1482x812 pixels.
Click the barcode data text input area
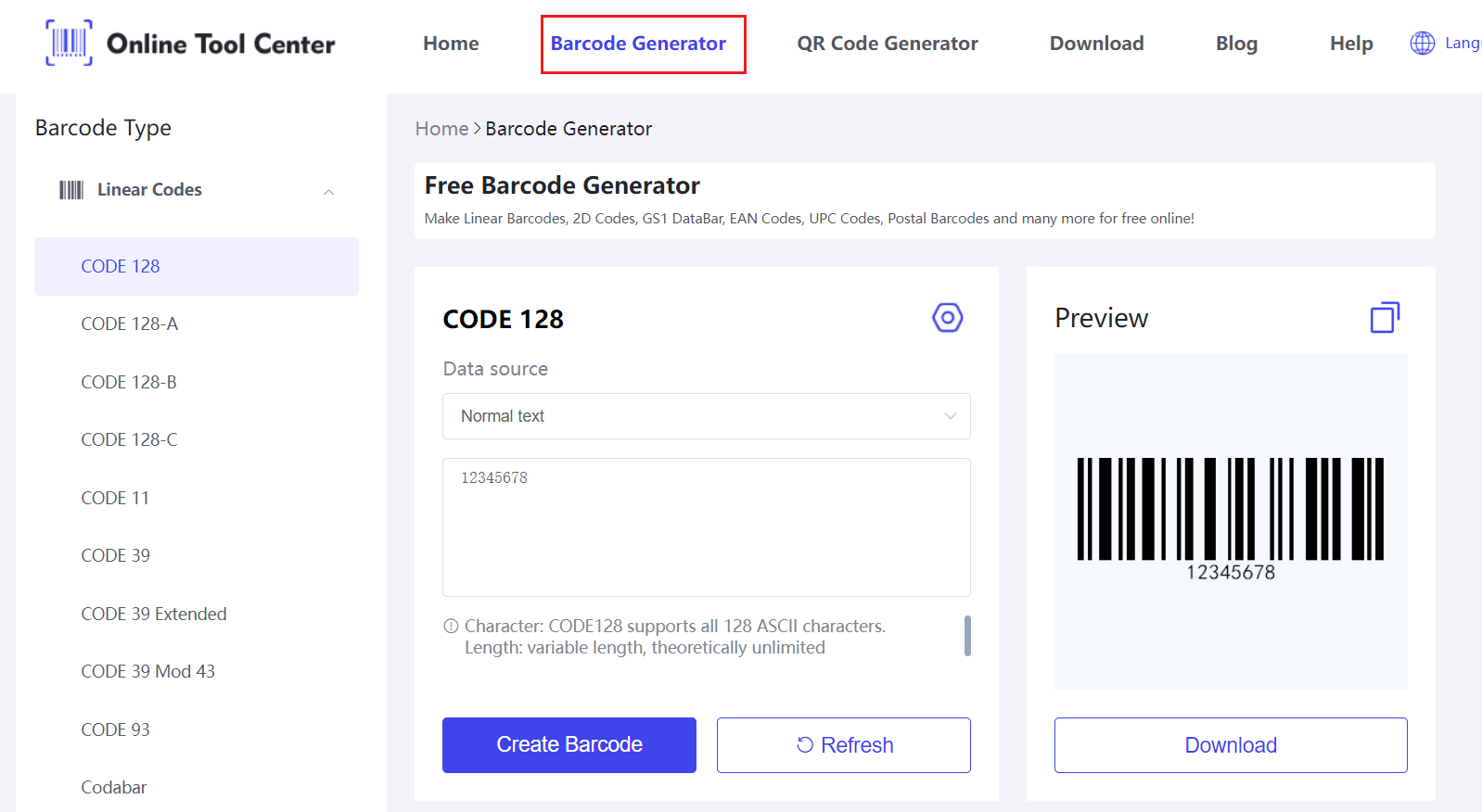(x=706, y=527)
